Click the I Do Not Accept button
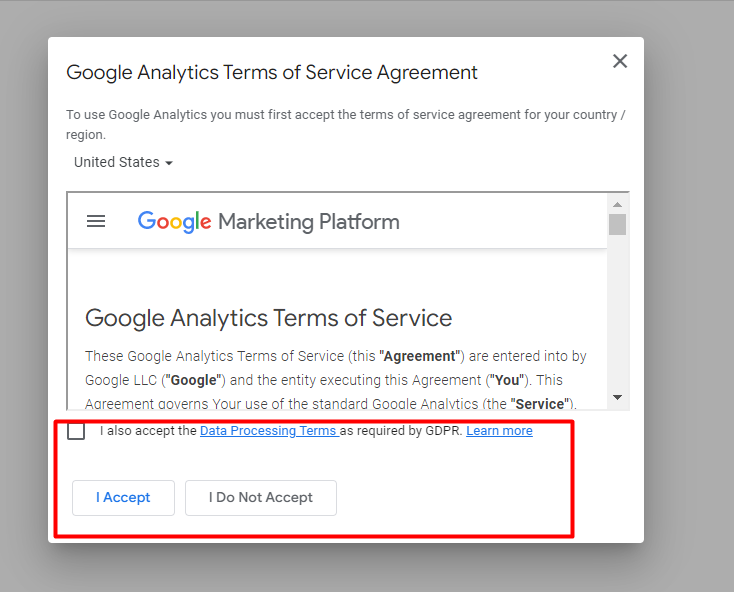 pos(261,497)
